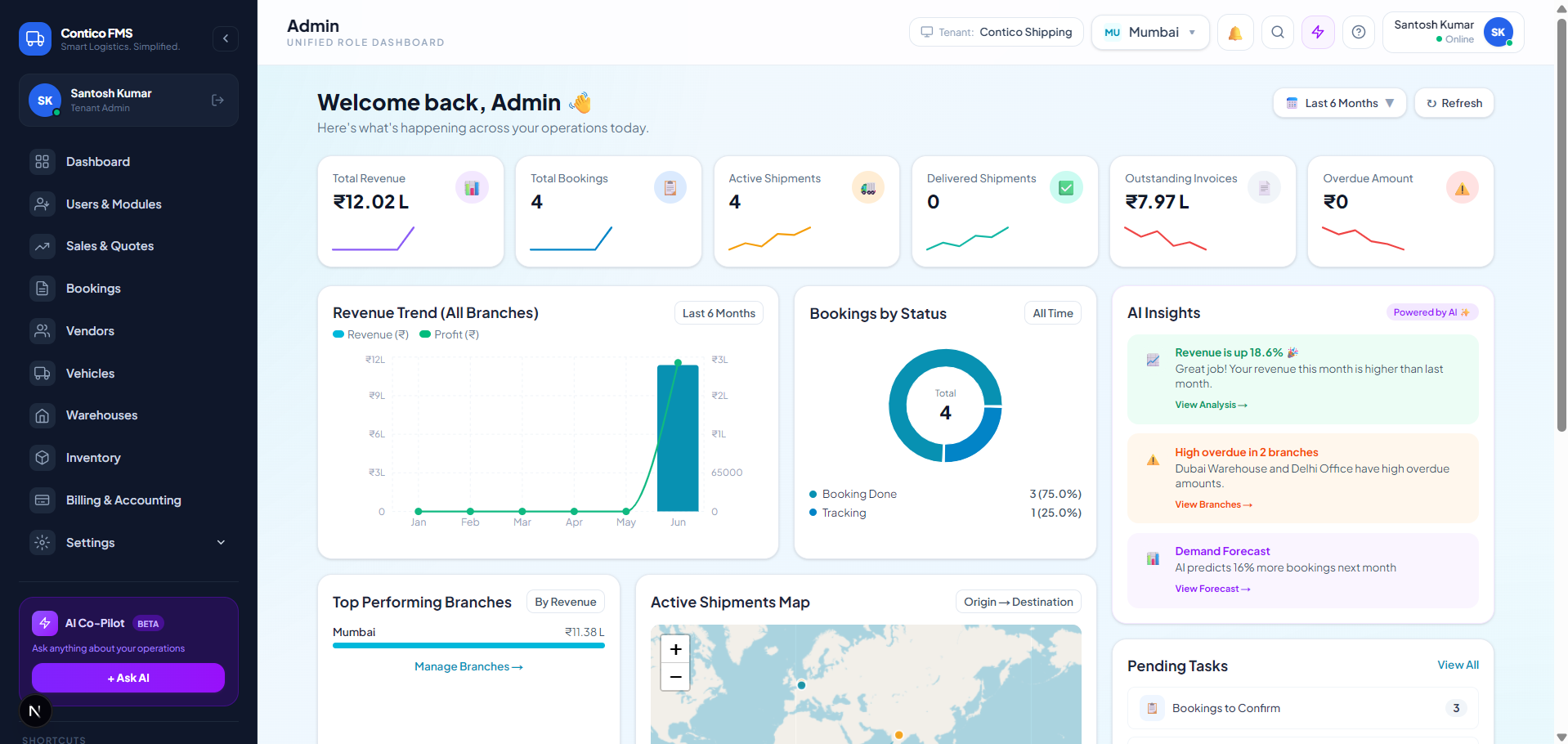Expand the Settings sidebar menu
The width and height of the screenshot is (1568, 744).
(128, 543)
